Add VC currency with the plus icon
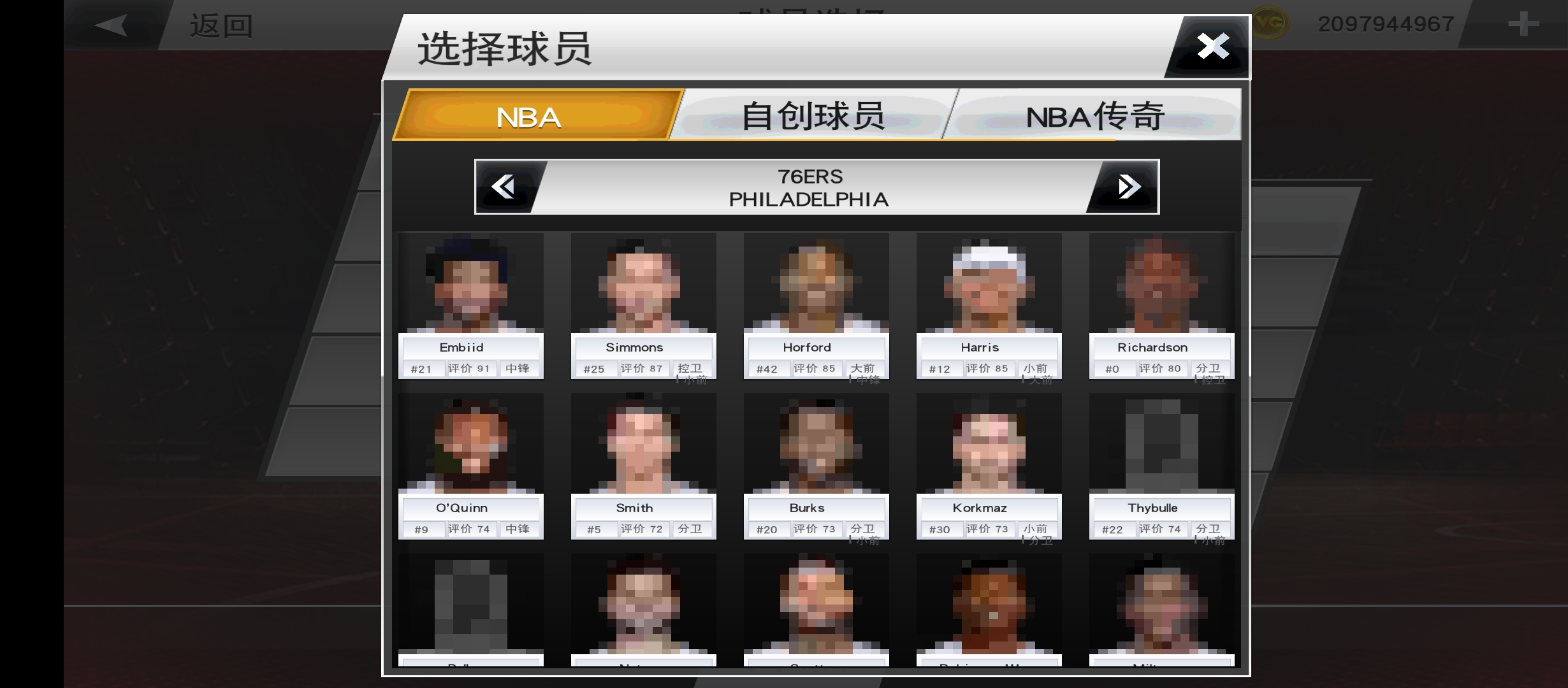The height and width of the screenshot is (688, 1568). pyautogui.click(x=1523, y=24)
